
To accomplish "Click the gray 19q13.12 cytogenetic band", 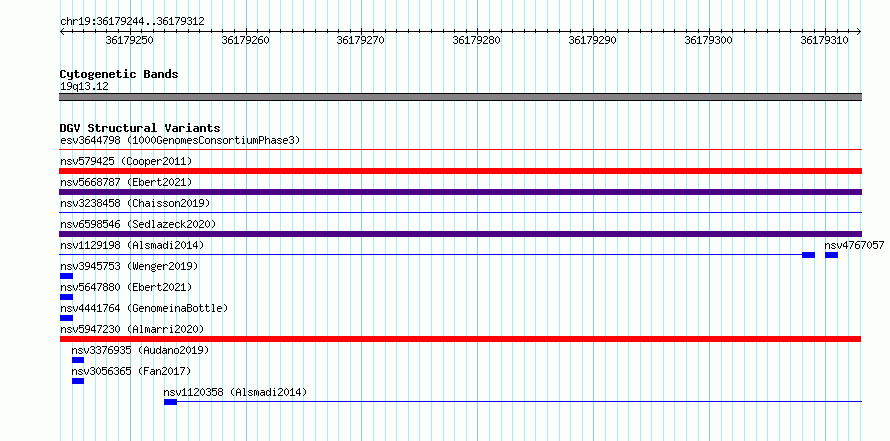I will point(461,97).
